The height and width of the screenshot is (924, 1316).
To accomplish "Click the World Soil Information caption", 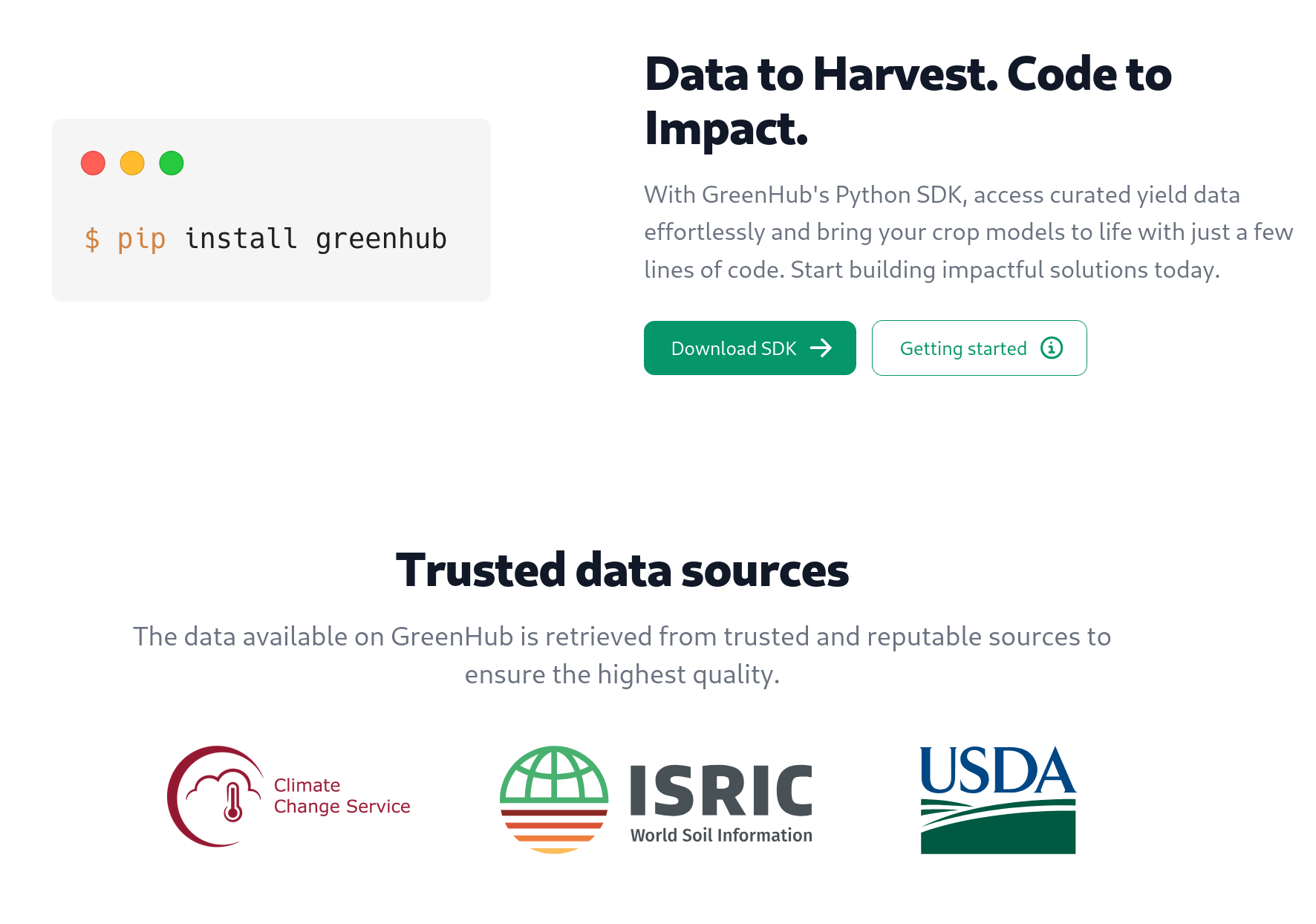I will coord(721,836).
